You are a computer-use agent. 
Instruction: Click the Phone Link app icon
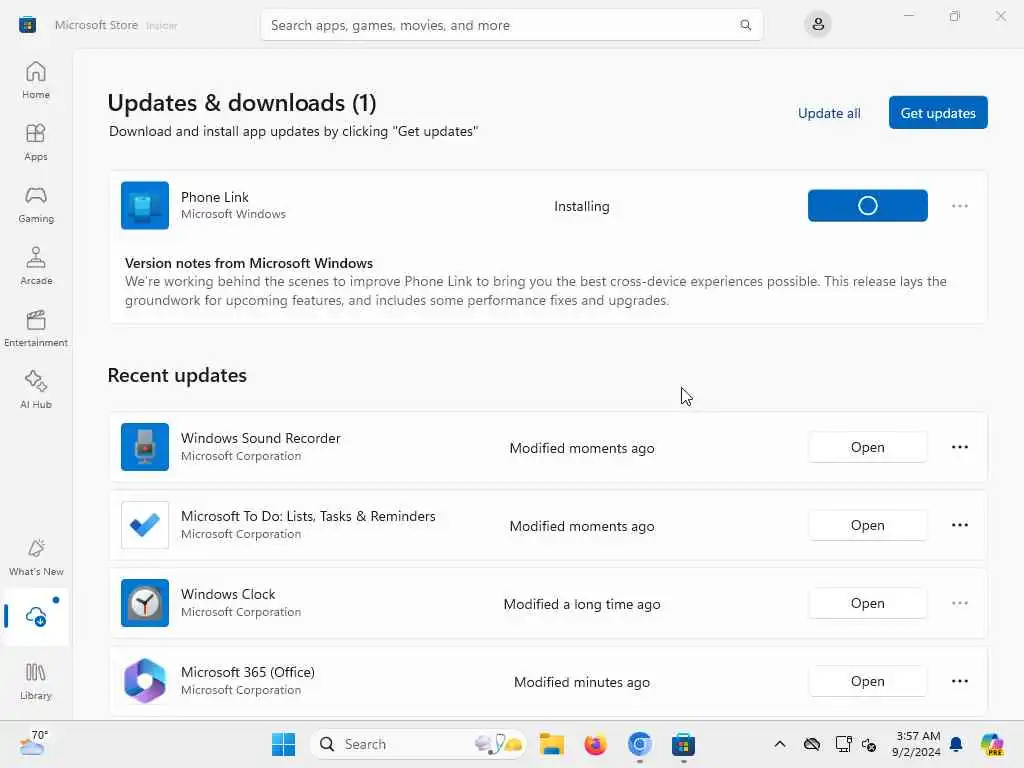pyautogui.click(x=145, y=206)
